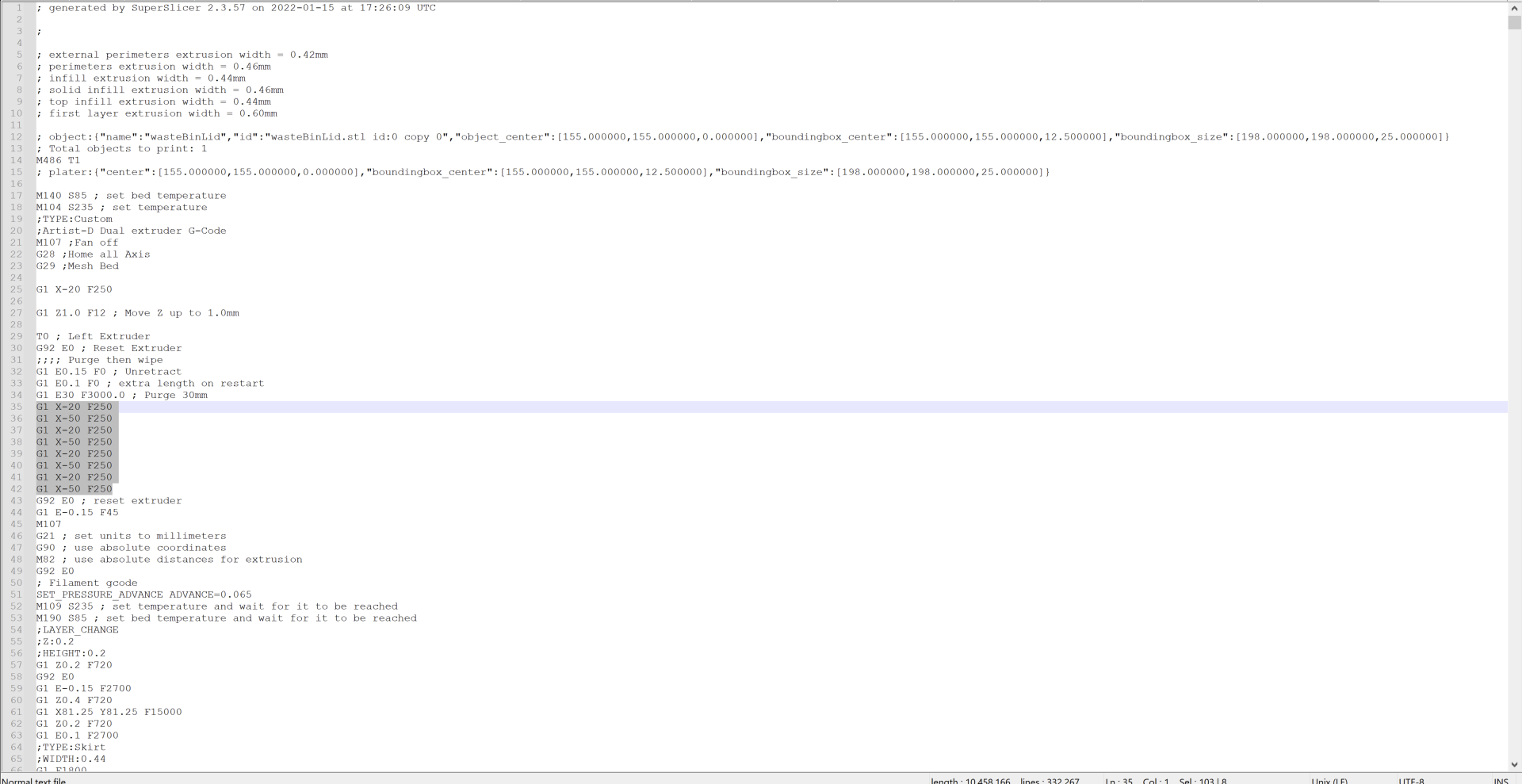
Task: Click the 'M104 S235 ; set temperature' line
Action: coord(121,208)
